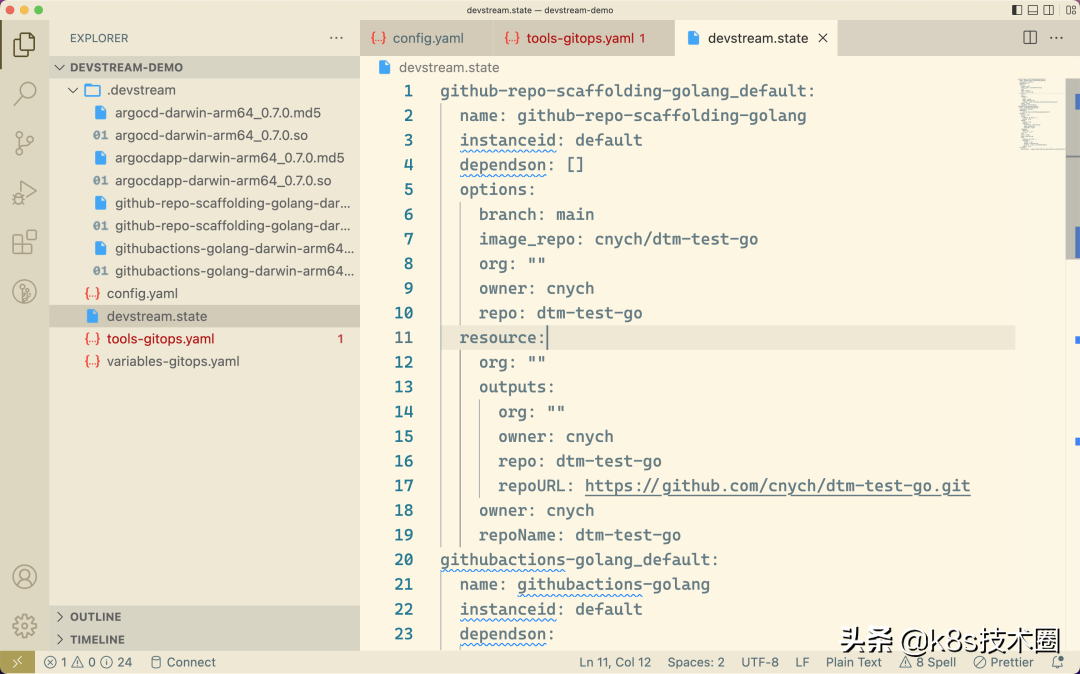1080x674 pixels.
Task: Click the editor vertical scrollbar
Action: pyautogui.click(x=1072, y=169)
